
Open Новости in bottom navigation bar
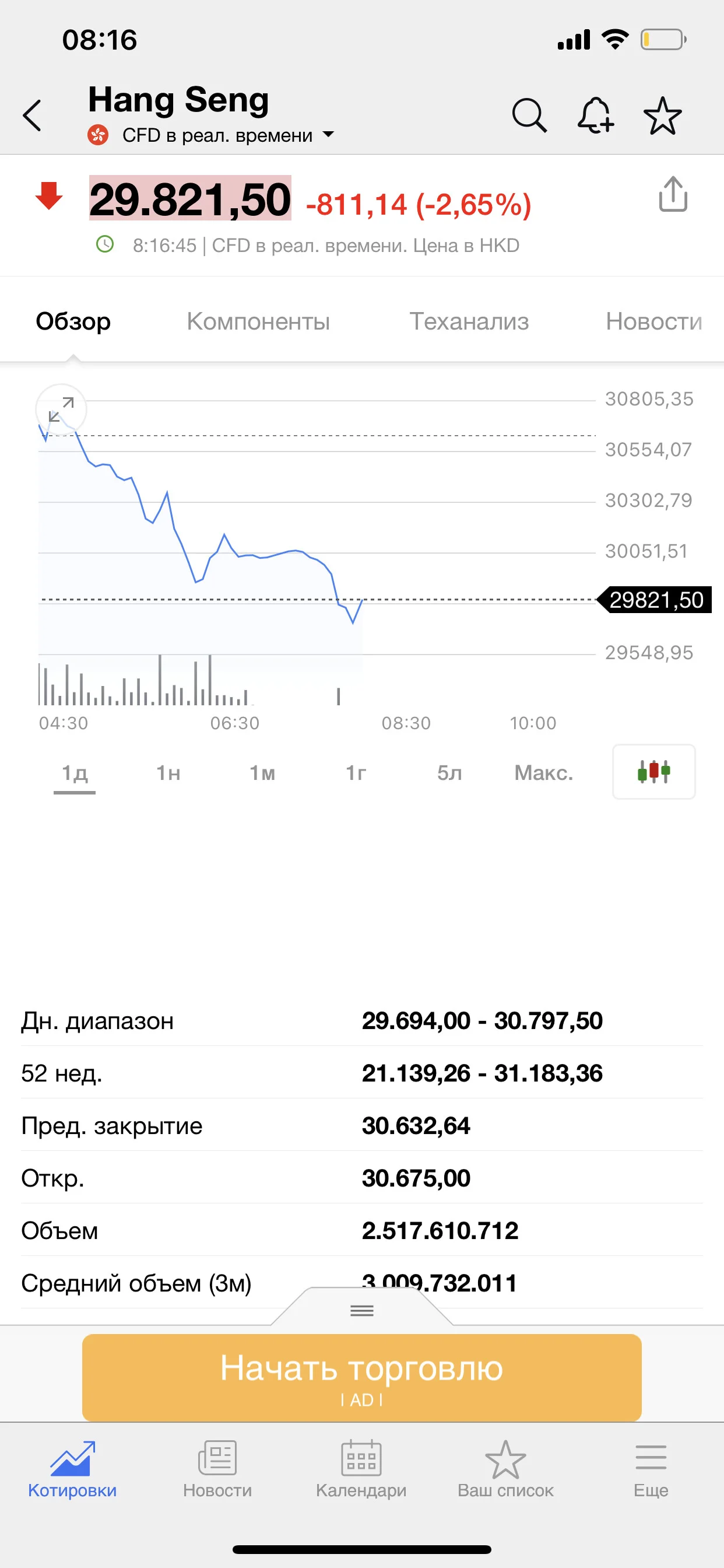pyautogui.click(x=217, y=1469)
